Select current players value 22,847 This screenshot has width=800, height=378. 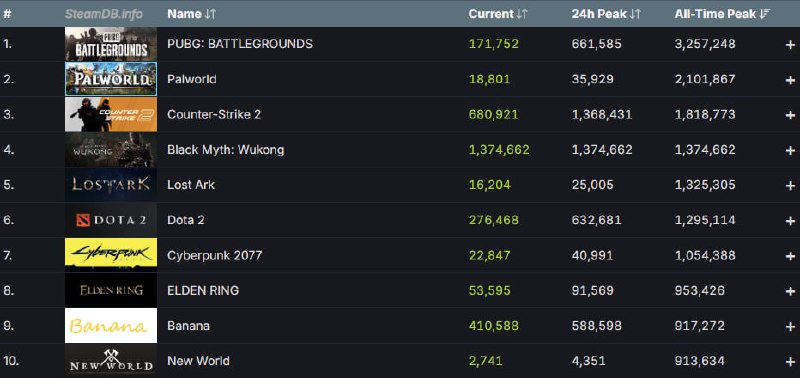click(489, 255)
